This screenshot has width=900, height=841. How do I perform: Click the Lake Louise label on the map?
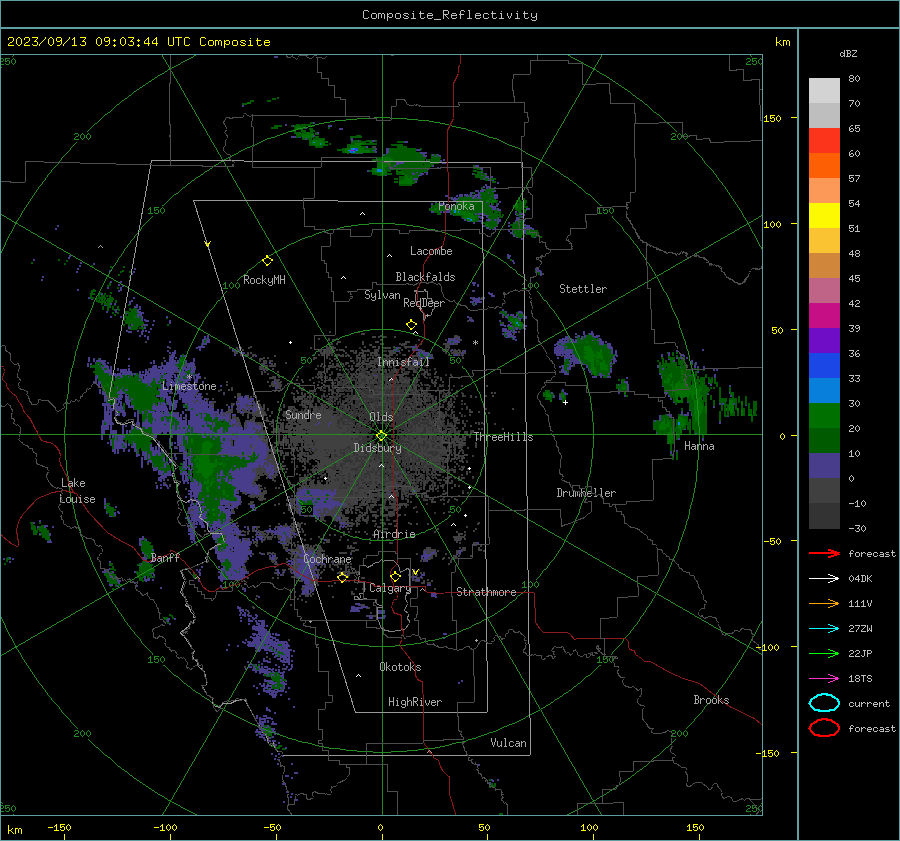(x=77, y=491)
